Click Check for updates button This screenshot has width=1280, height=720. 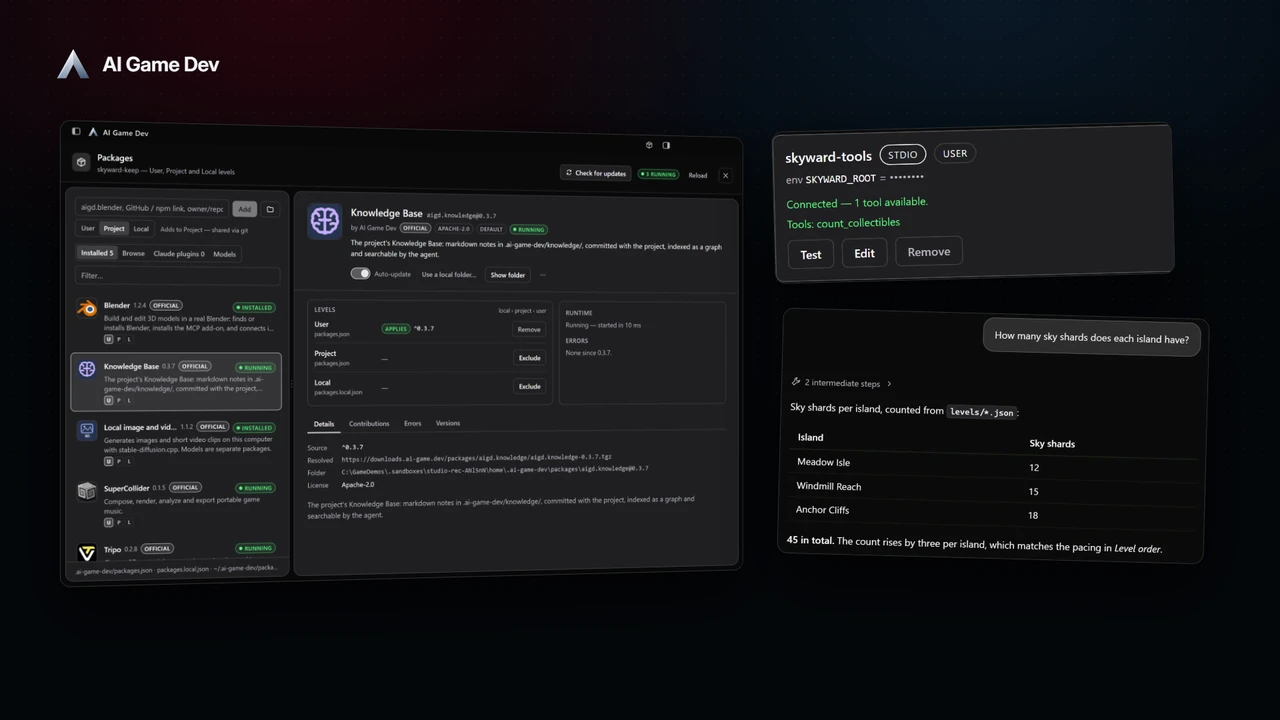[596, 173]
